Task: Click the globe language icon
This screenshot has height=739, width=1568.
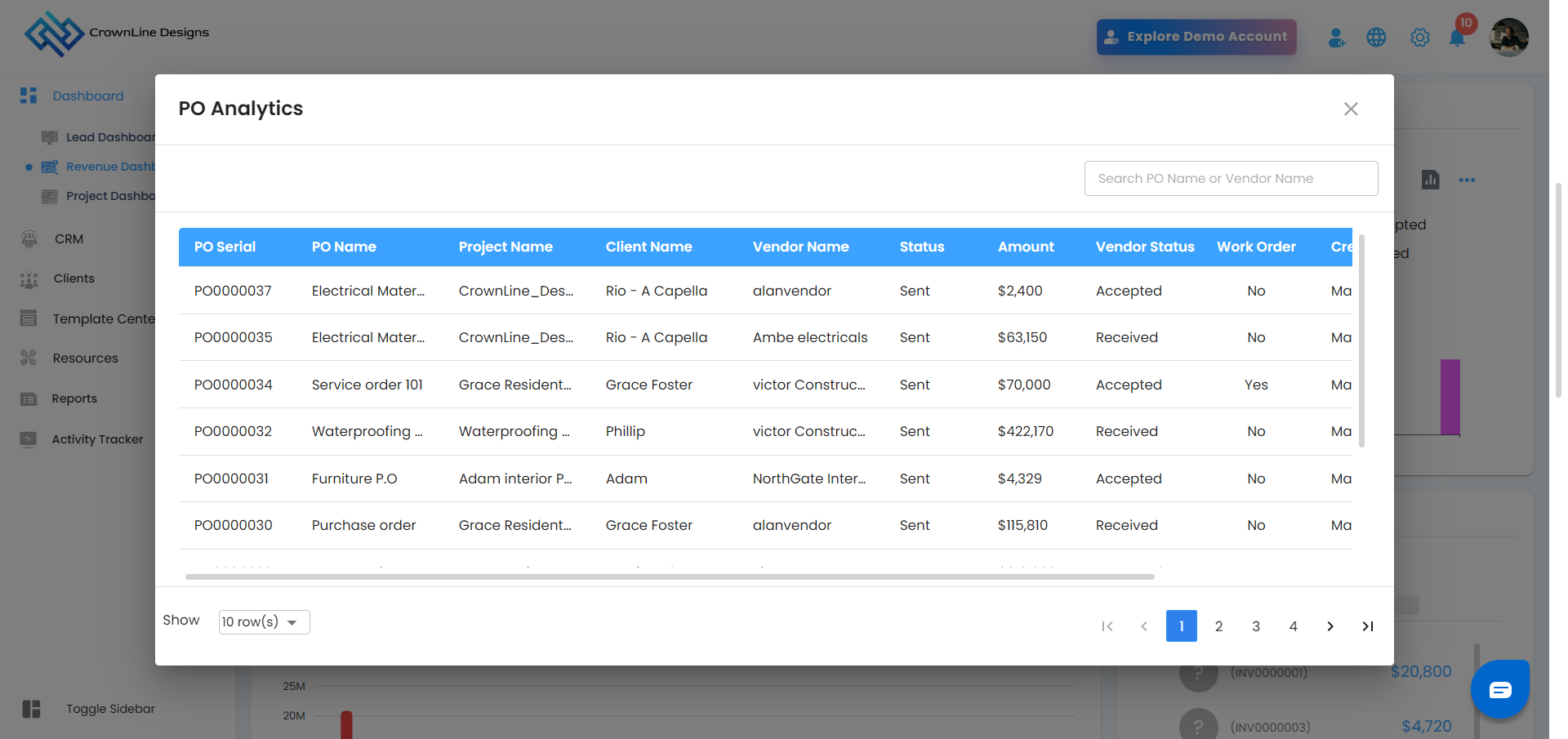Action: click(1376, 38)
